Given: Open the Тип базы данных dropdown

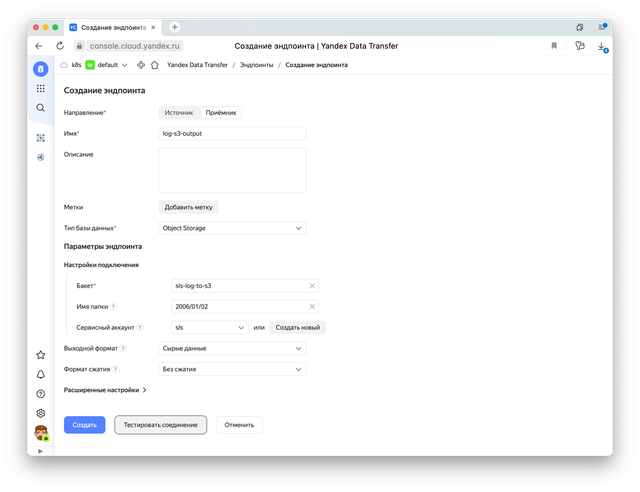Looking at the screenshot, I should (232, 228).
